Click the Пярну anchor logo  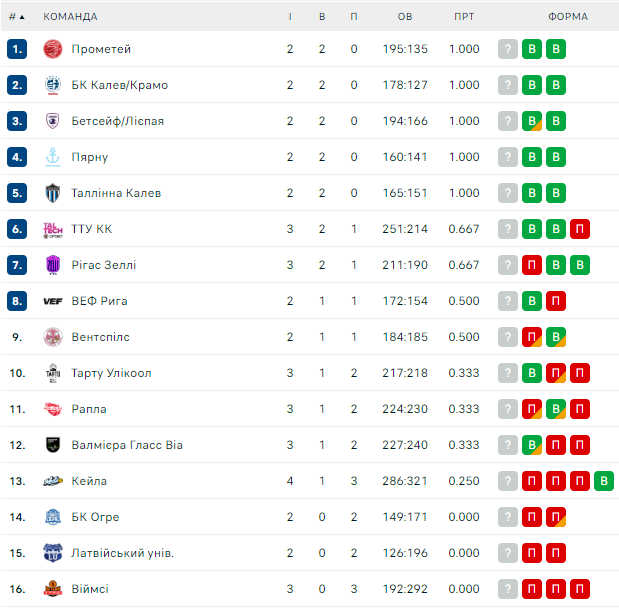tap(53, 157)
